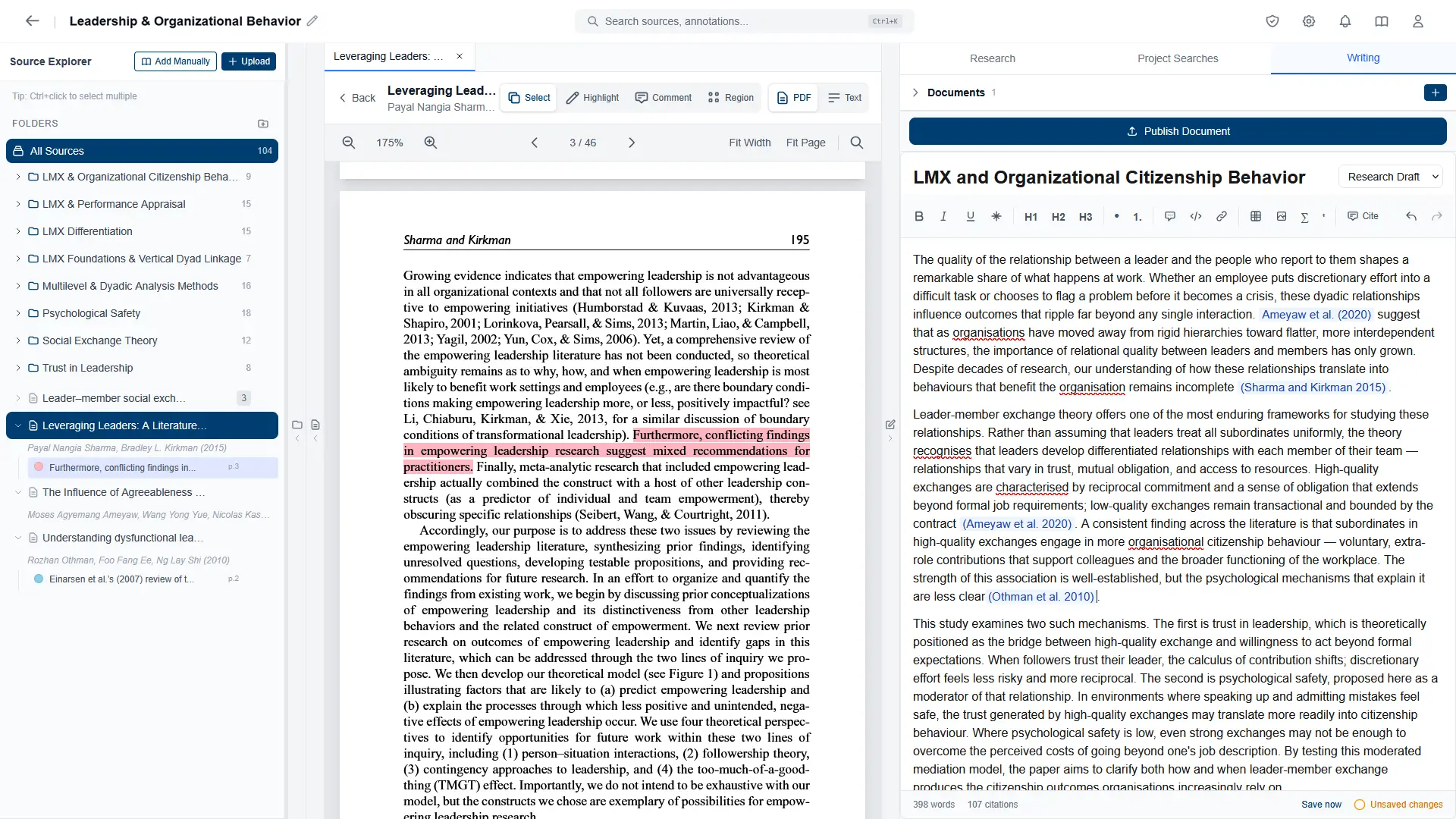1456x819 pixels.
Task: Activate Region annotation tool
Action: (x=731, y=98)
